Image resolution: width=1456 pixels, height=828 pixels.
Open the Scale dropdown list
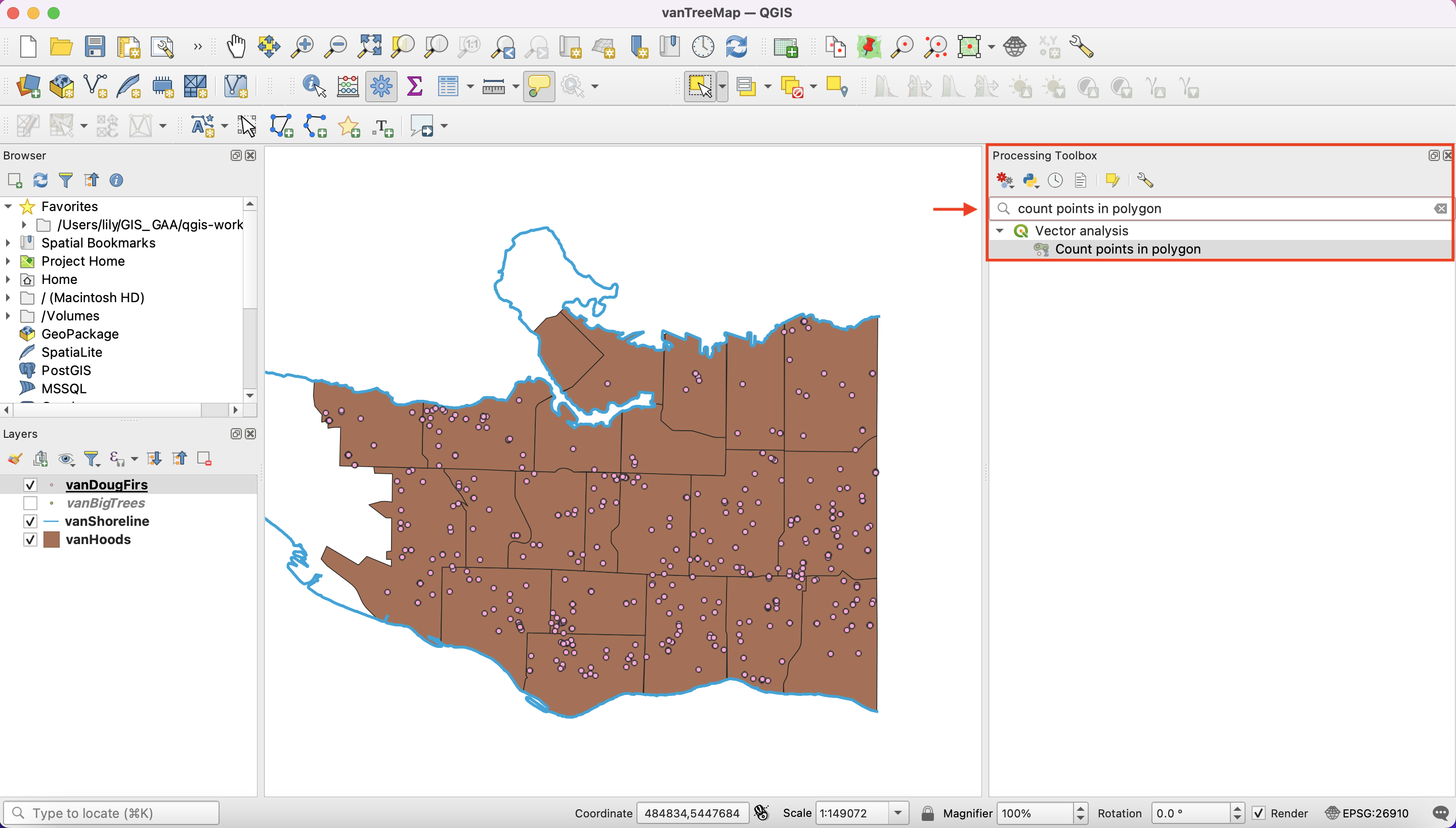pos(898,813)
